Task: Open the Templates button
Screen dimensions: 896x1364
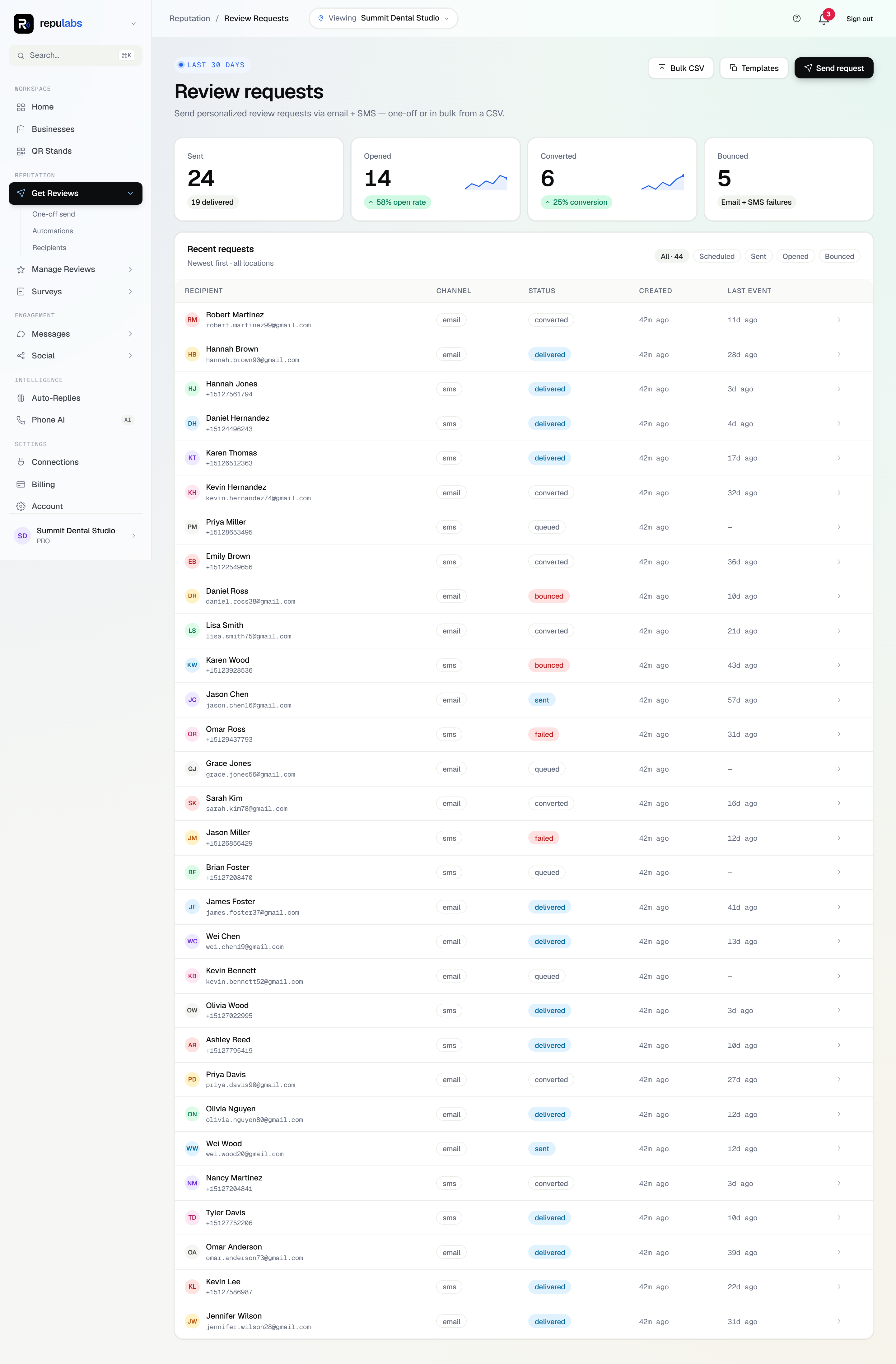Action: 754,68
